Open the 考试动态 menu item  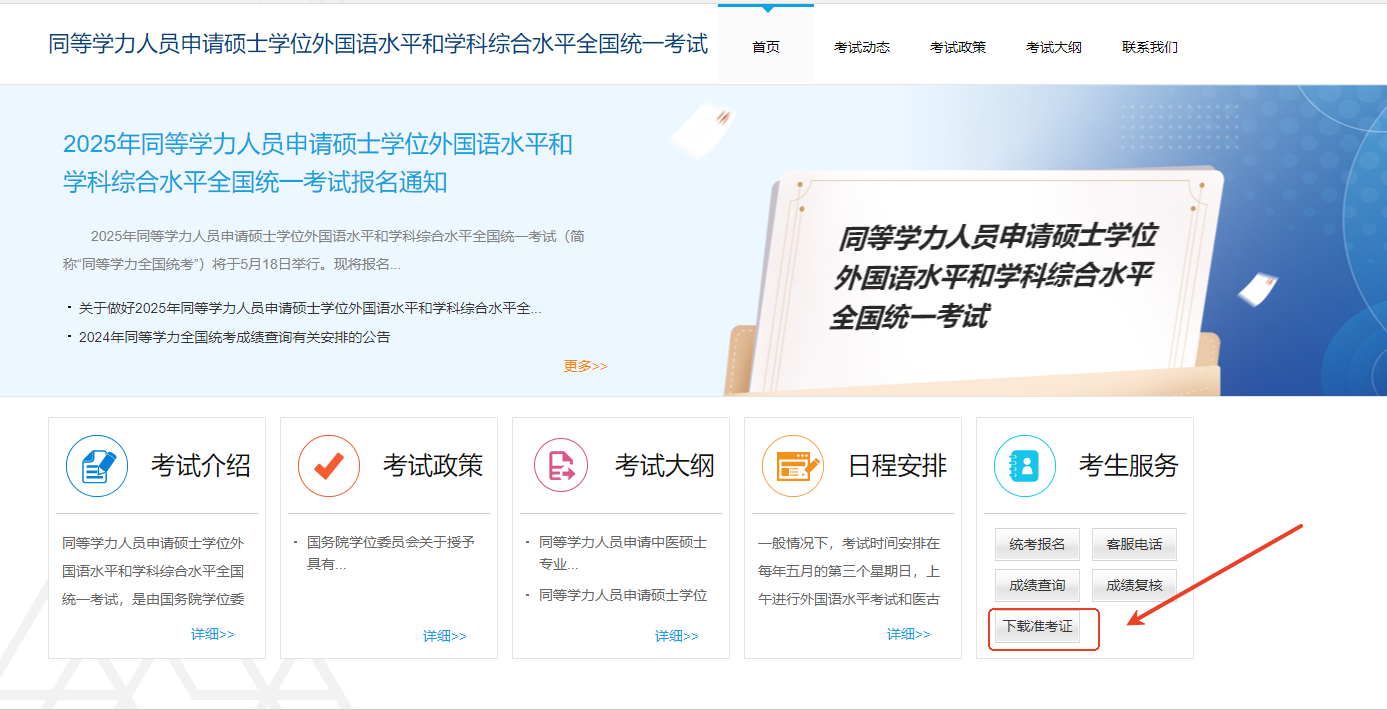coord(862,47)
